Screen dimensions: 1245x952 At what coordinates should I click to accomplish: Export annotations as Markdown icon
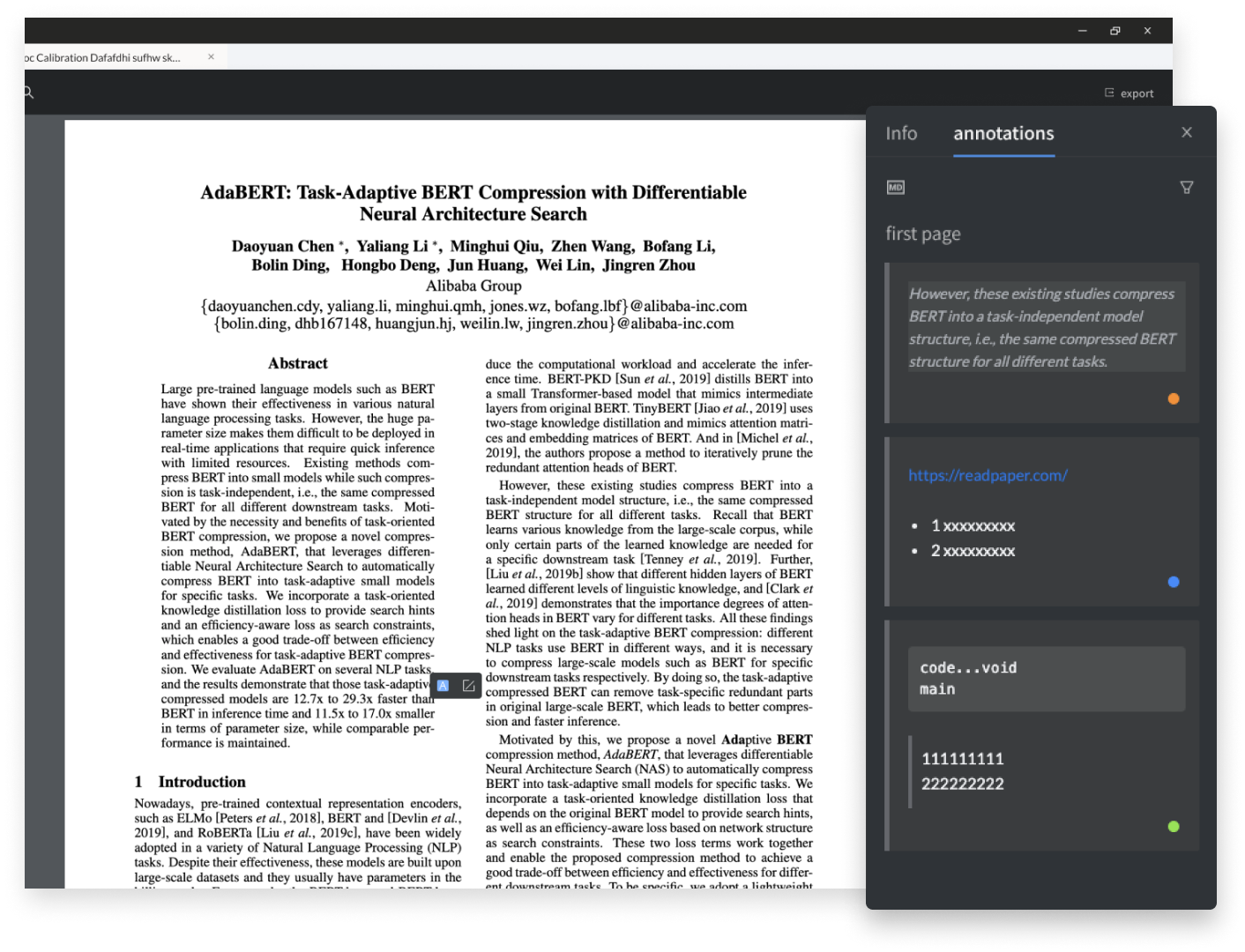pos(896,187)
